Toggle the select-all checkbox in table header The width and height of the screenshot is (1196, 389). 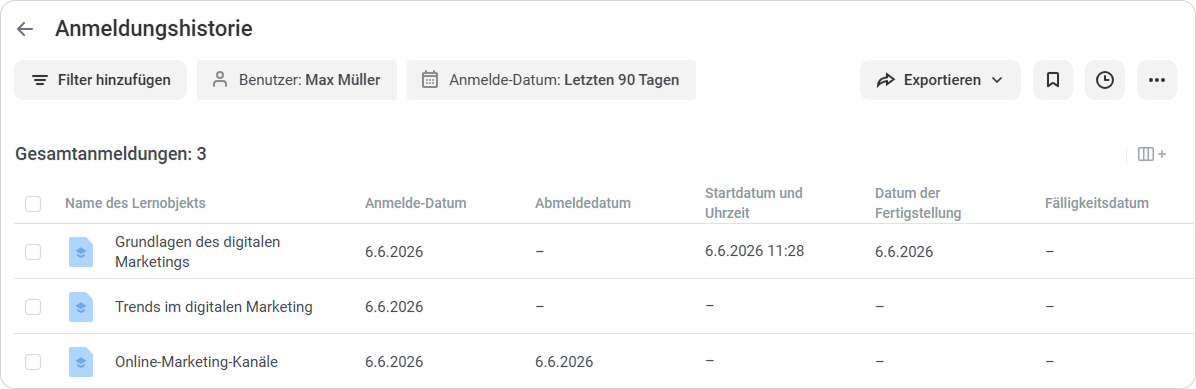33,204
